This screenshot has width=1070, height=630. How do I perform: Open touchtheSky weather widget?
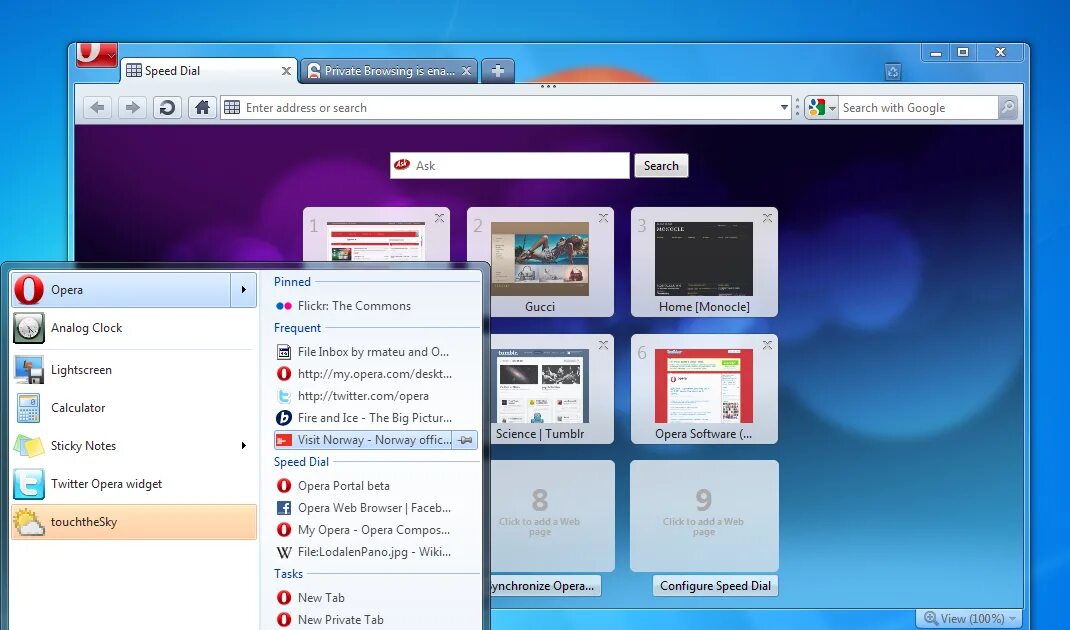134,521
